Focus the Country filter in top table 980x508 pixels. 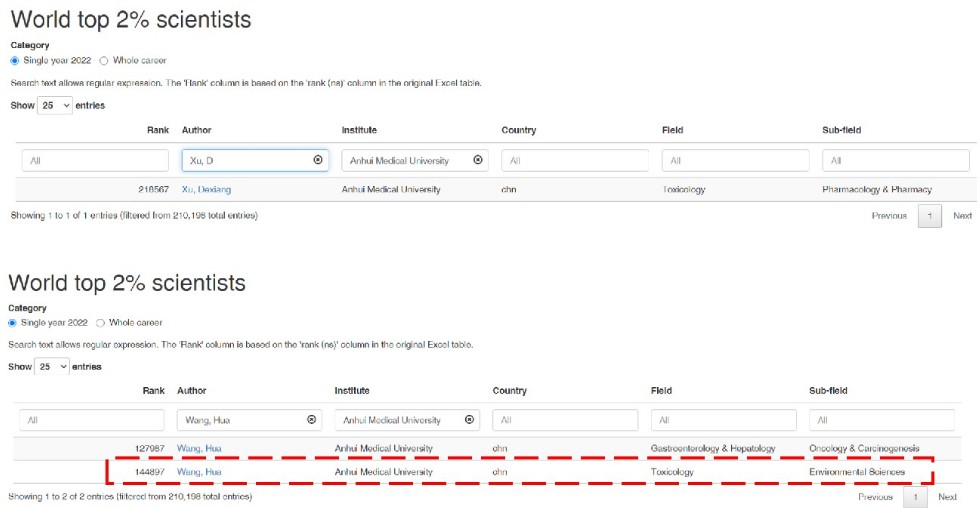coord(575,161)
